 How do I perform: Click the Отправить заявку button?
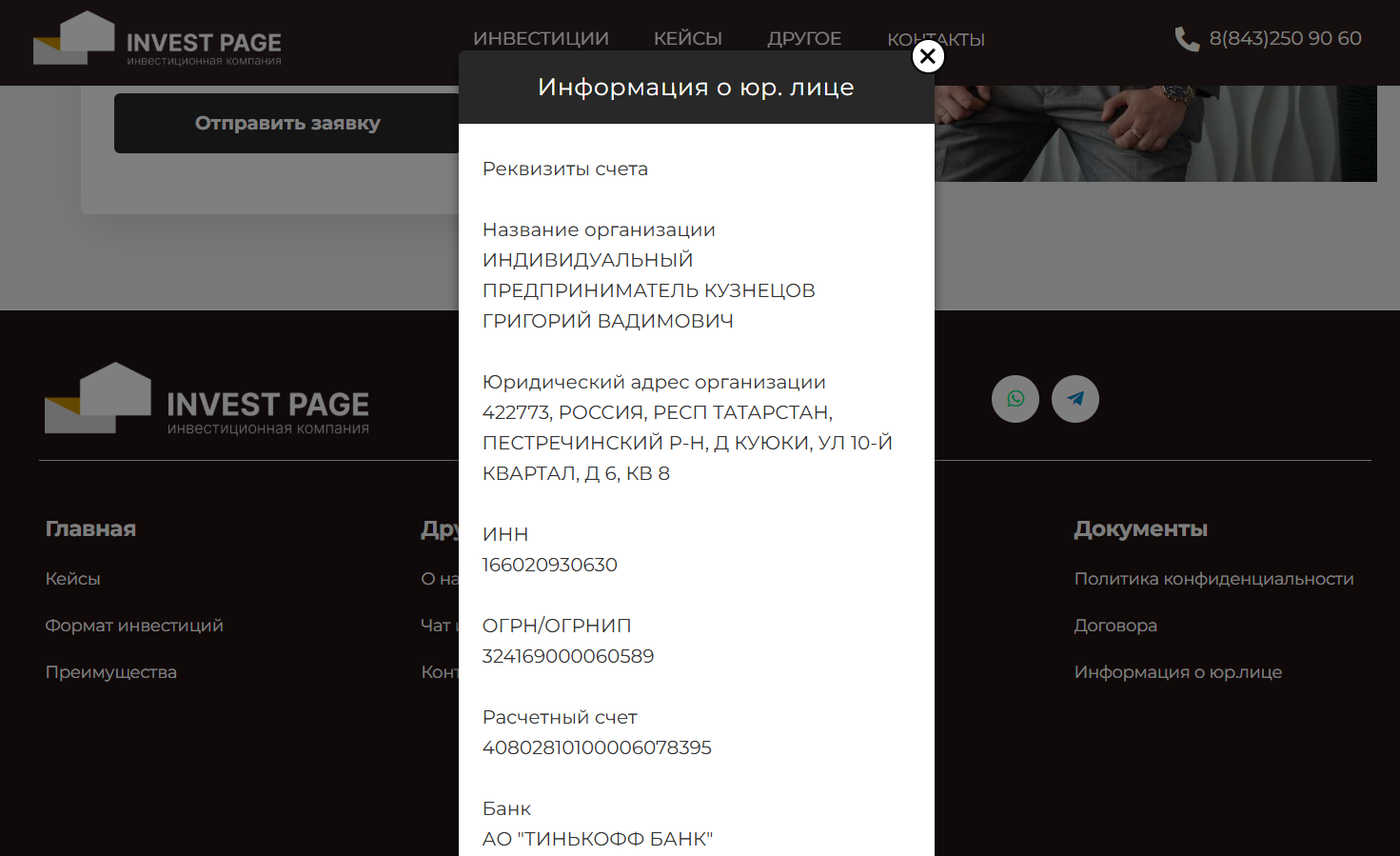287,123
